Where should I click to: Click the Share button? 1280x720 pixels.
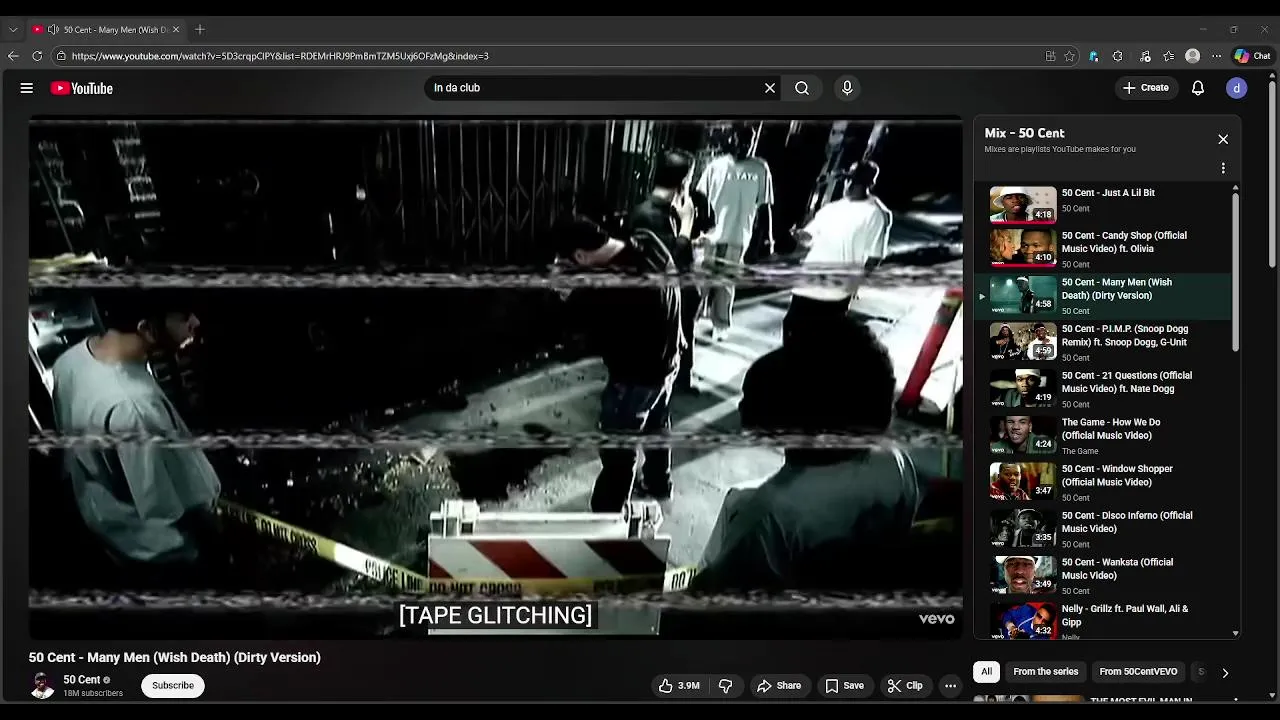tap(779, 686)
